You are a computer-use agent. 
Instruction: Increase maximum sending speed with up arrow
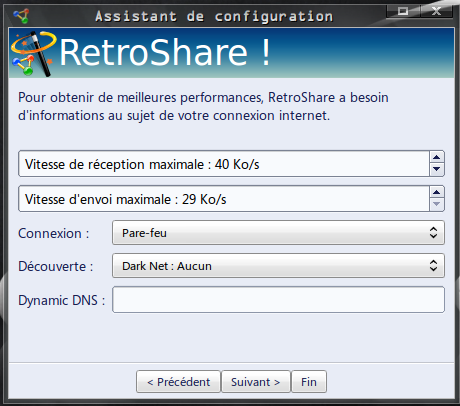click(x=437, y=192)
